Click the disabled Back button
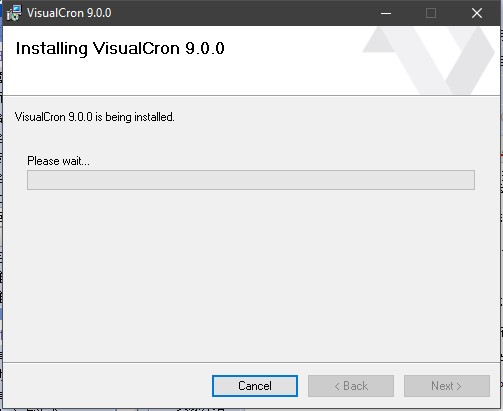 351,386
